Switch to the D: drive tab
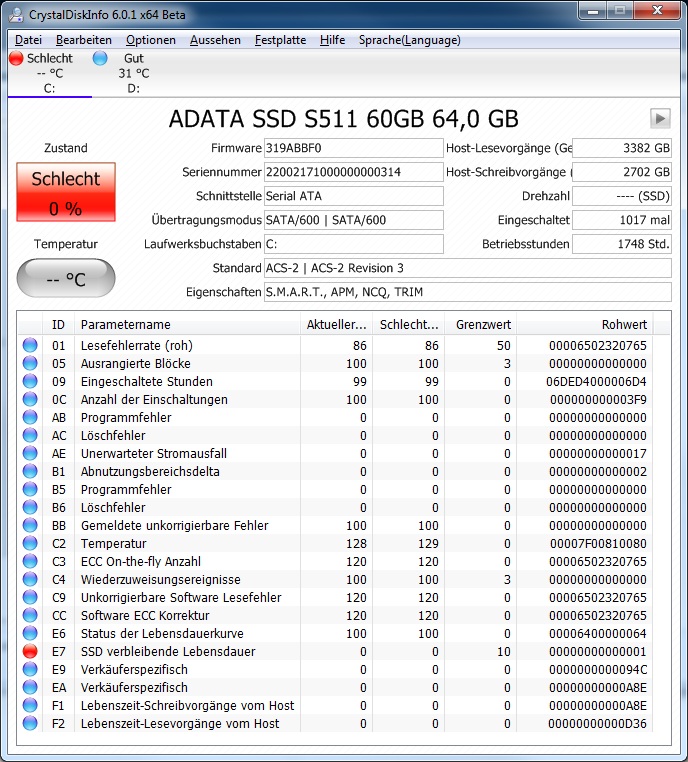Viewport: 688px width, 762px height. [x=134, y=73]
